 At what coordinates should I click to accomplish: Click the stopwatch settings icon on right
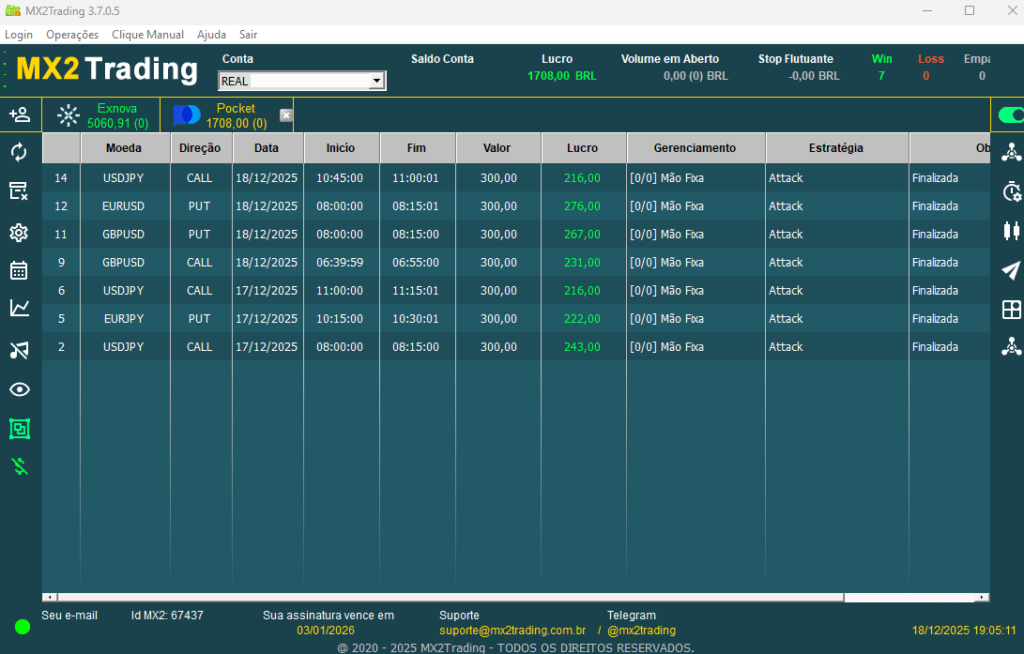(x=1011, y=192)
